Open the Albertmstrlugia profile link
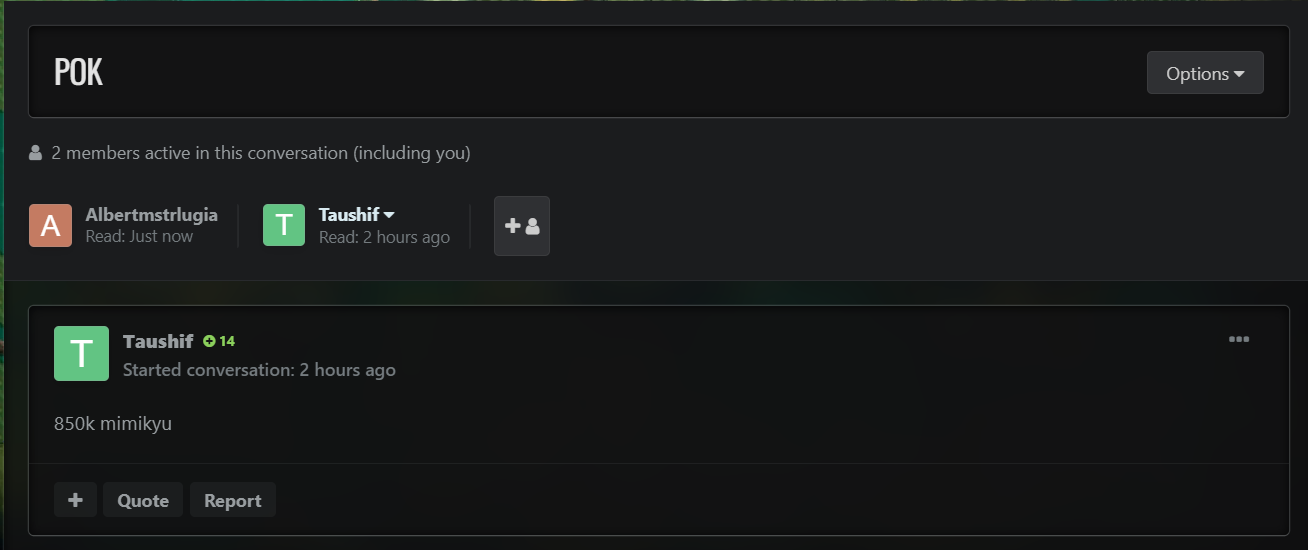This screenshot has height=550, width=1308. click(x=151, y=214)
